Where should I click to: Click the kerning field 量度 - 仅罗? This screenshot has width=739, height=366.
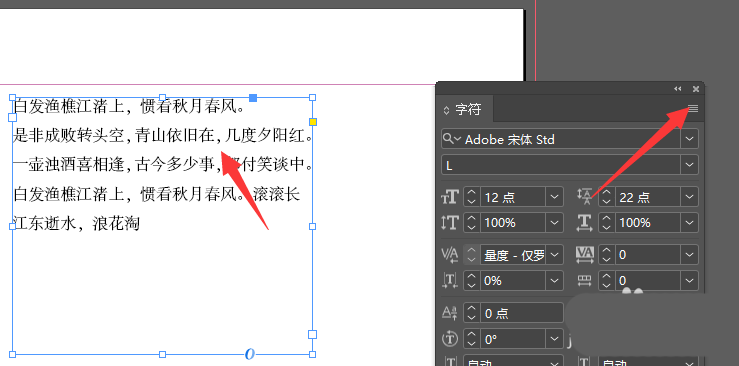[x=513, y=255]
